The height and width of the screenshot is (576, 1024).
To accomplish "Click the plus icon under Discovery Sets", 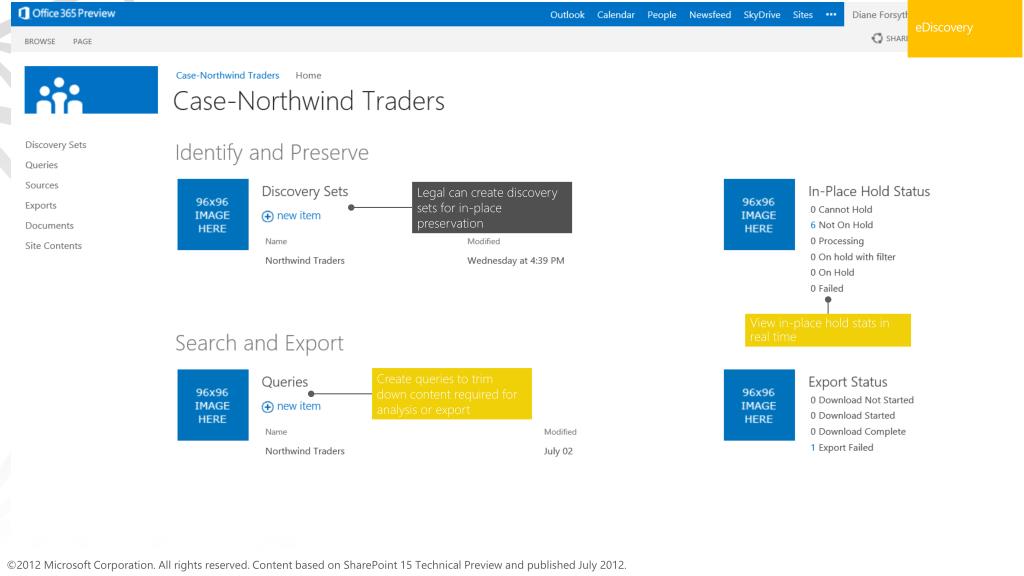I will [x=268, y=216].
